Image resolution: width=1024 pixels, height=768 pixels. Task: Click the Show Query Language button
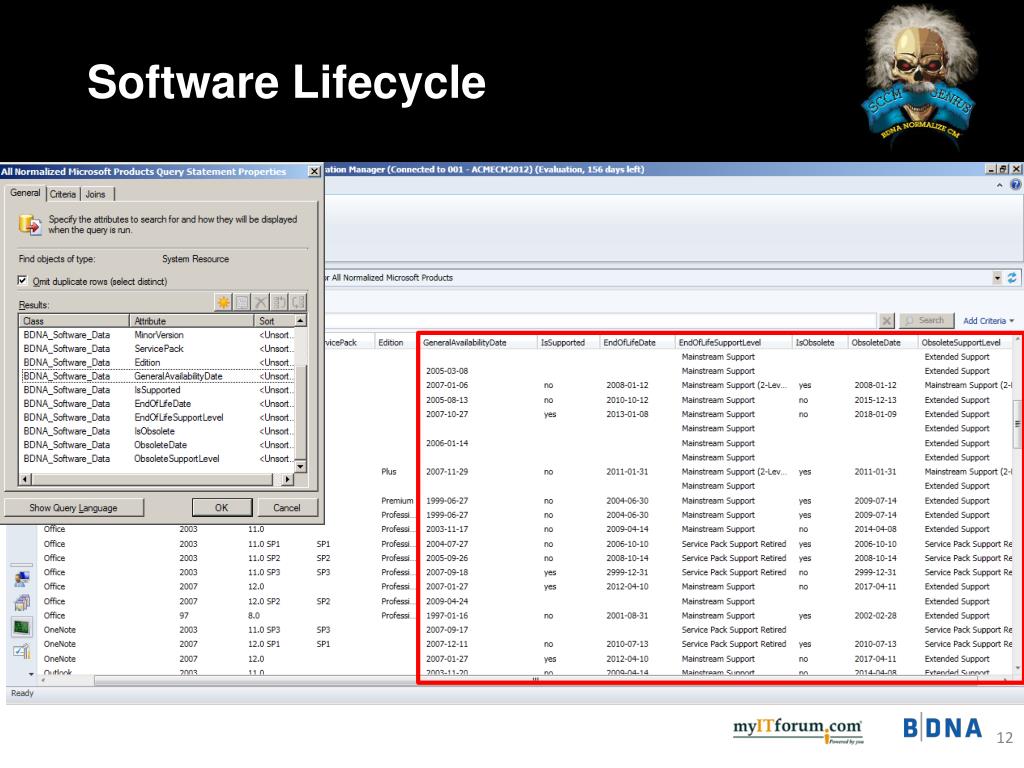[74, 507]
